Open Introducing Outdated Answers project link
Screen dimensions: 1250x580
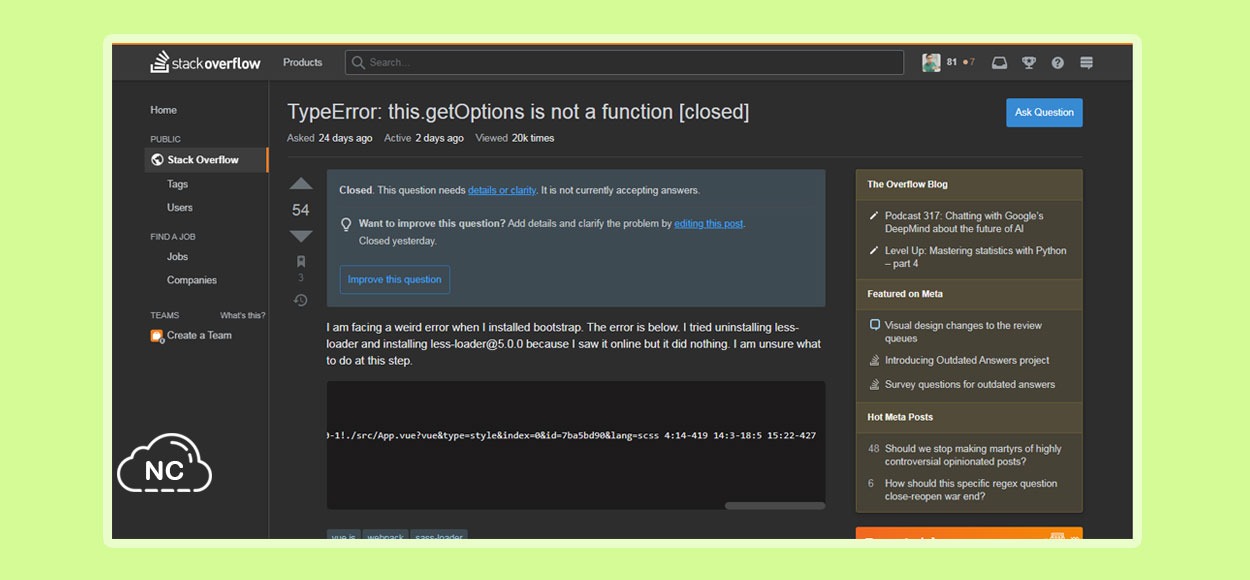(967, 360)
